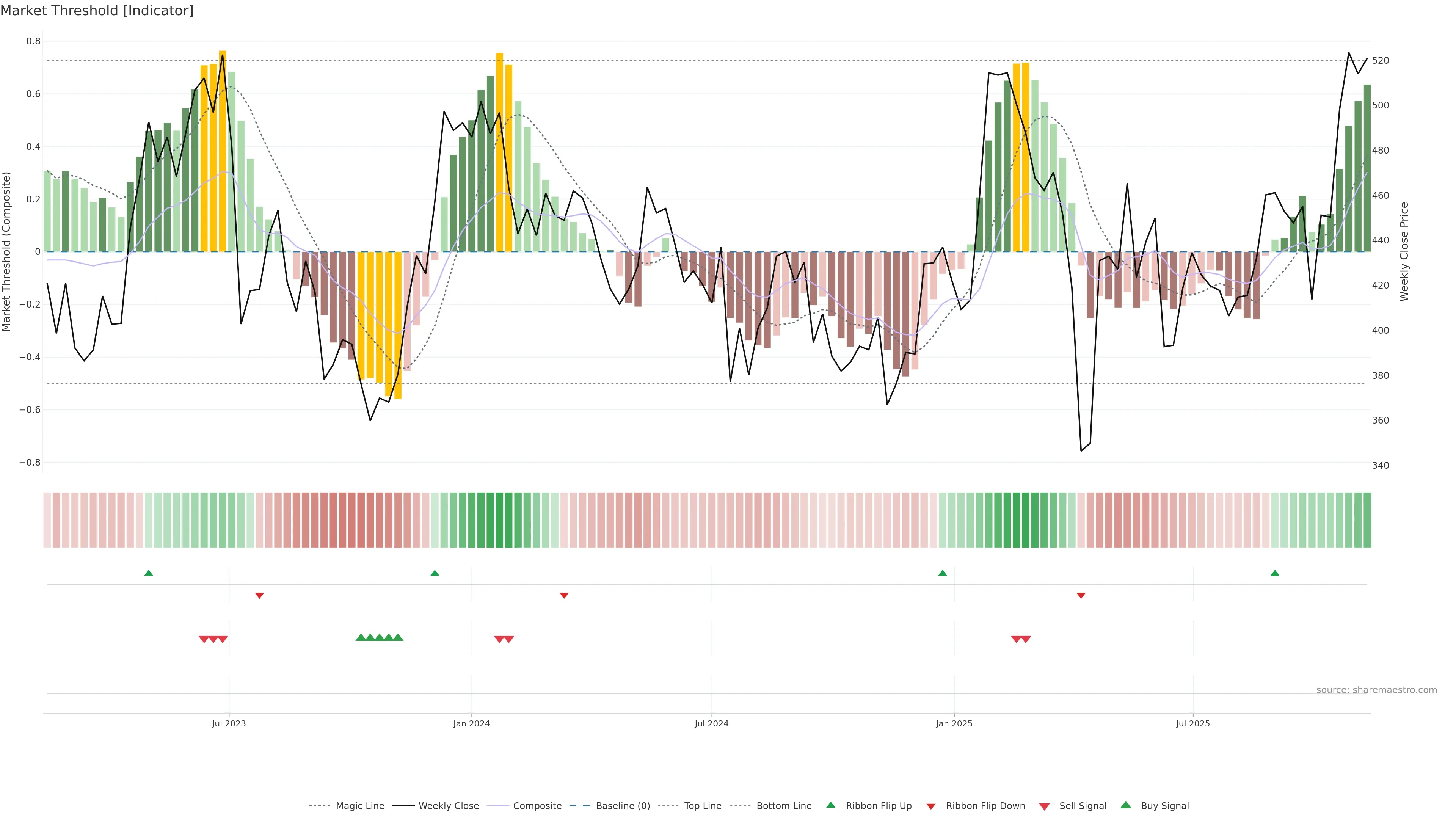Screen dimensions: 1456x819
Task: Click ribbon flip-down marker just after Jul 2023
Action: (x=259, y=596)
